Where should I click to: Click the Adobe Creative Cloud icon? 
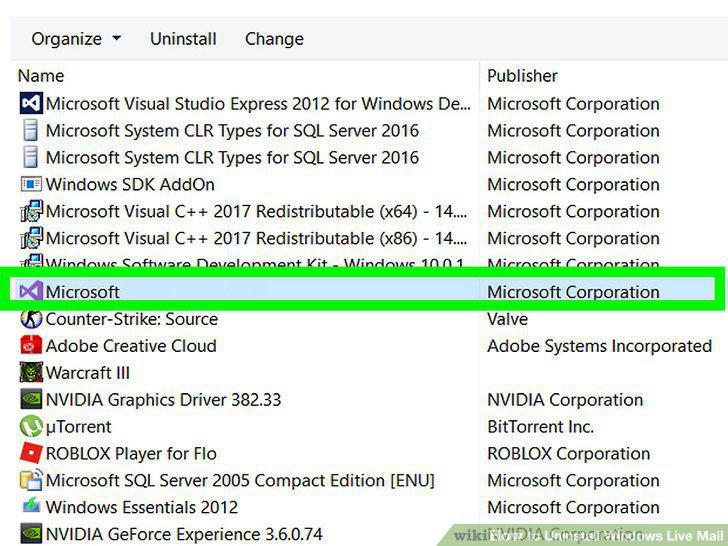click(x=31, y=345)
